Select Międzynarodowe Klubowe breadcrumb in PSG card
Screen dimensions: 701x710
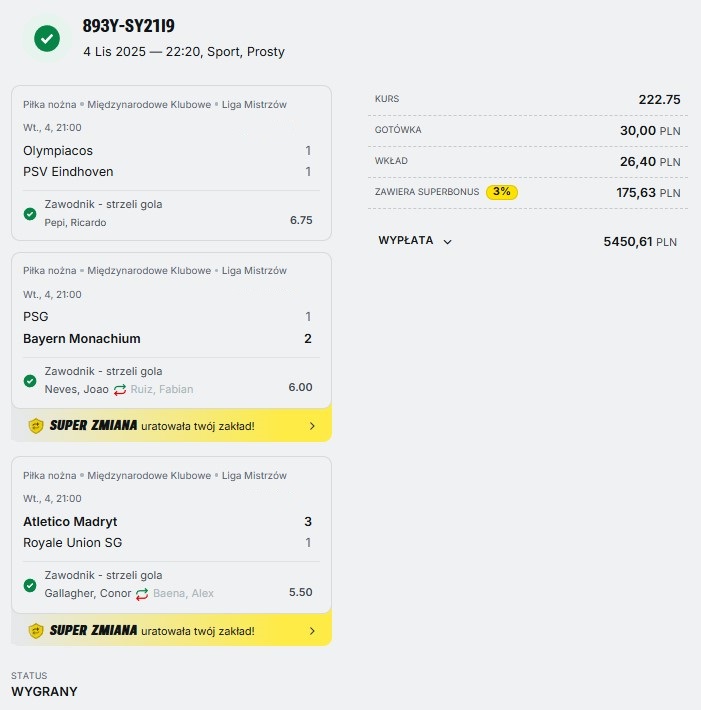tap(149, 270)
